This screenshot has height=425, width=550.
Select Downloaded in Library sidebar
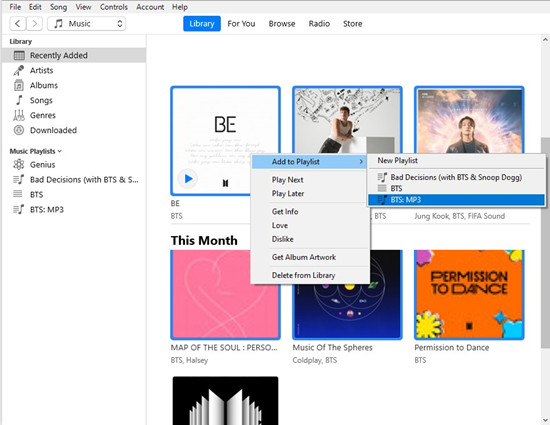tap(74, 130)
